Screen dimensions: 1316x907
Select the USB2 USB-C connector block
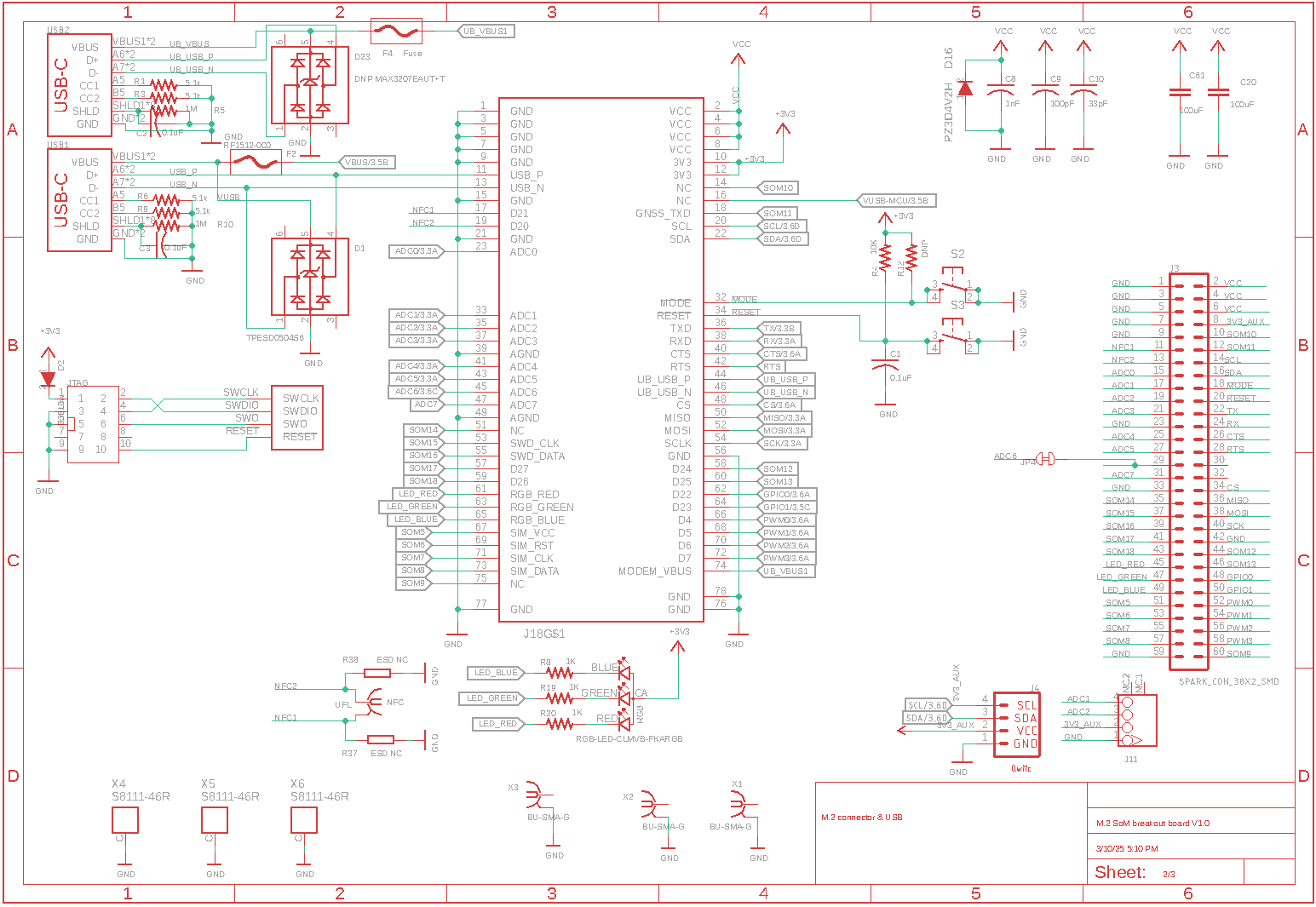[79, 85]
